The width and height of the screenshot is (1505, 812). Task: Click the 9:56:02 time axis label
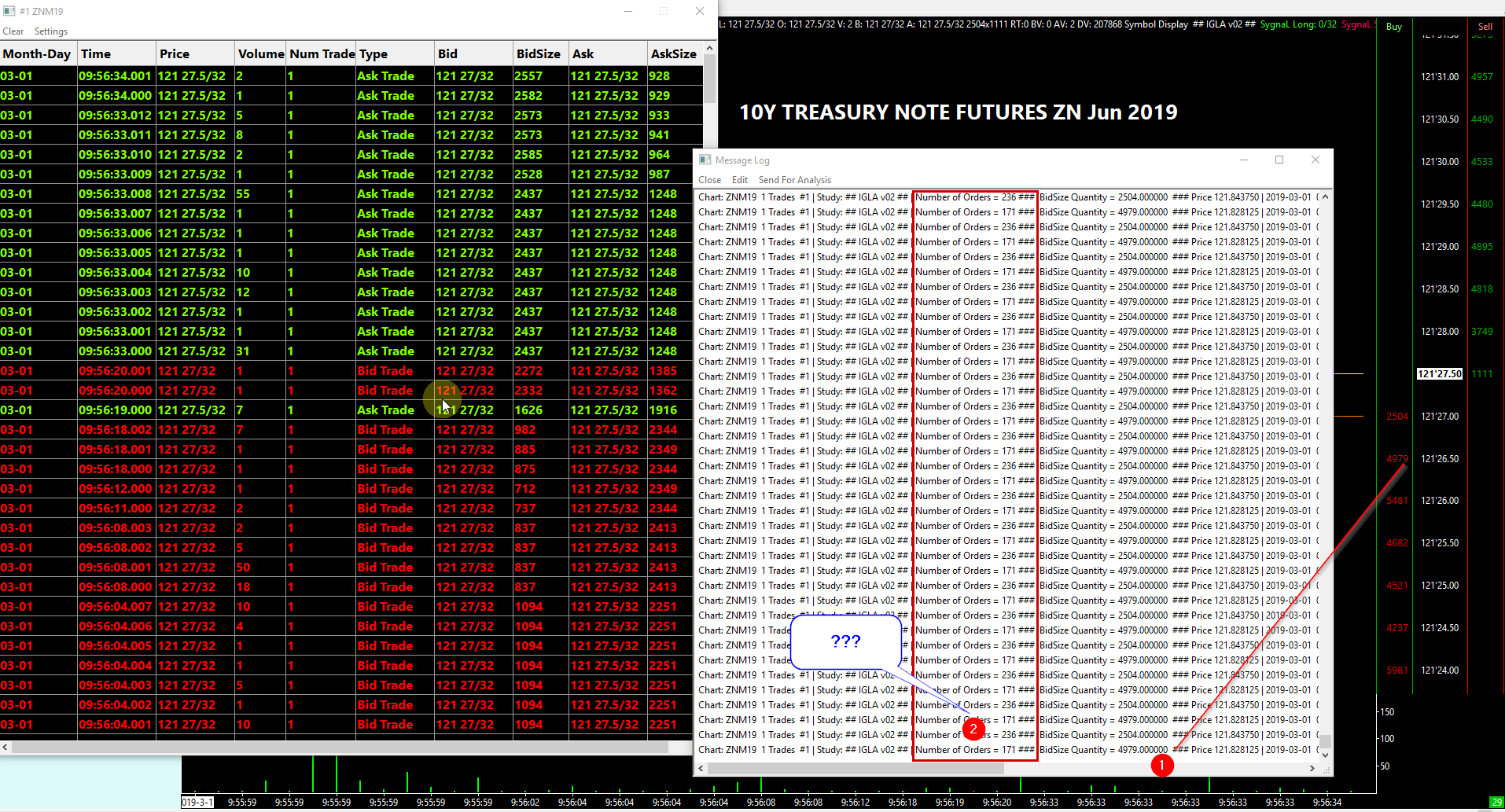coord(525,803)
